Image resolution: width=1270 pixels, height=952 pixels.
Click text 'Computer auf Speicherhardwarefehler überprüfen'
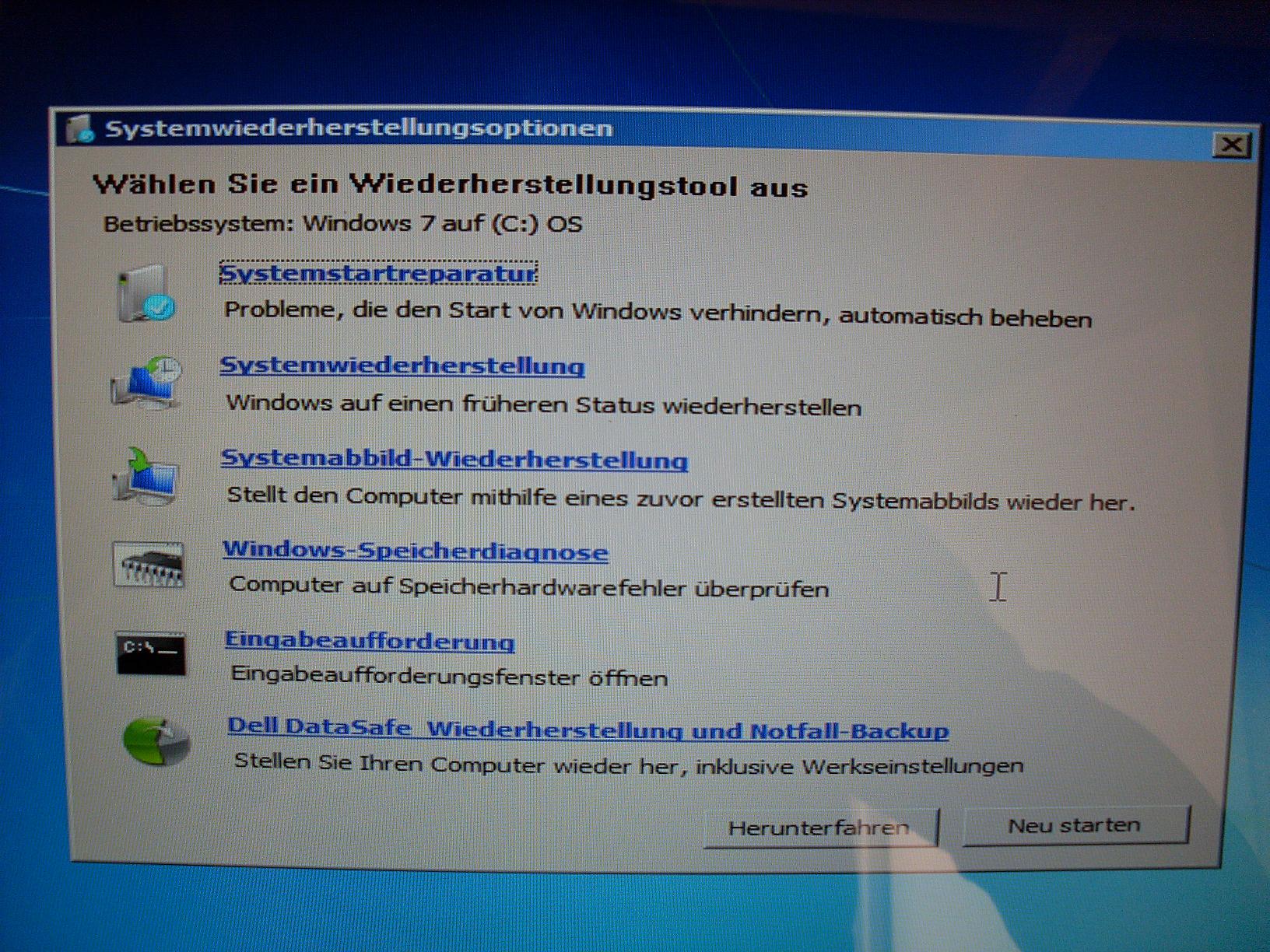pyautogui.click(x=529, y=586)
